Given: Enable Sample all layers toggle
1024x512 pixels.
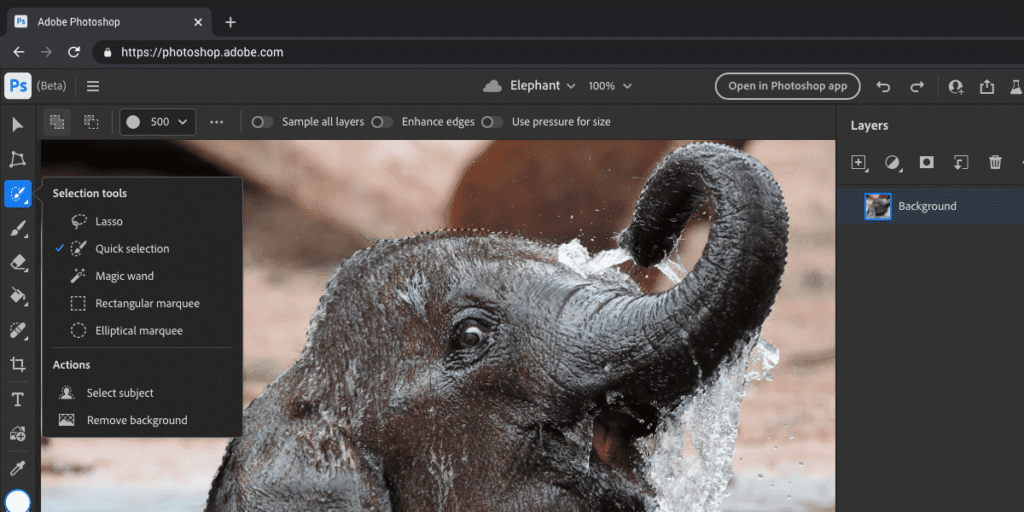Looking at the screenshot, I should click(262, 122).
